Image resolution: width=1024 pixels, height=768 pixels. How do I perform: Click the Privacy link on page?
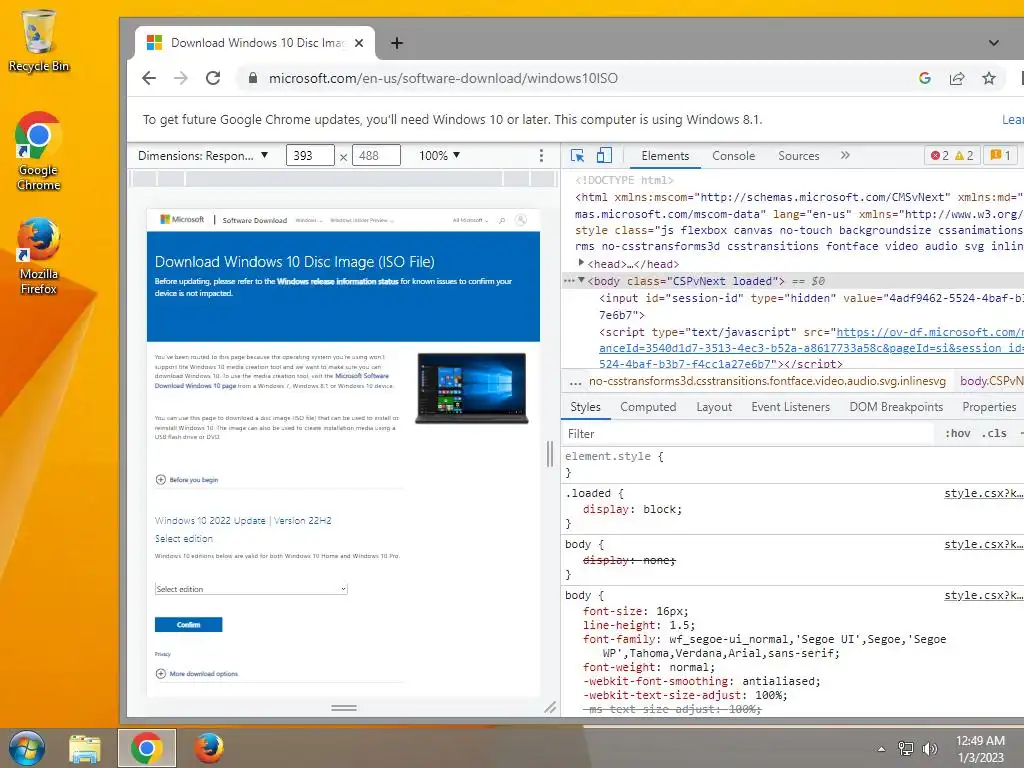[x=163, y=654]
